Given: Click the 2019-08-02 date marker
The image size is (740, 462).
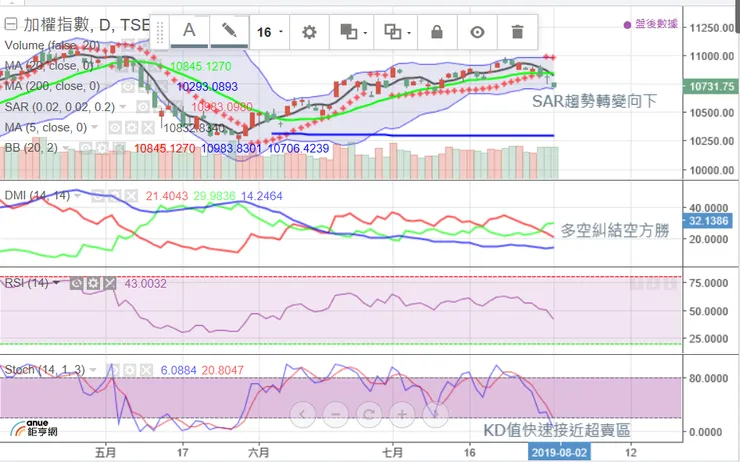Looking at the screenshot, I should 559,453.
